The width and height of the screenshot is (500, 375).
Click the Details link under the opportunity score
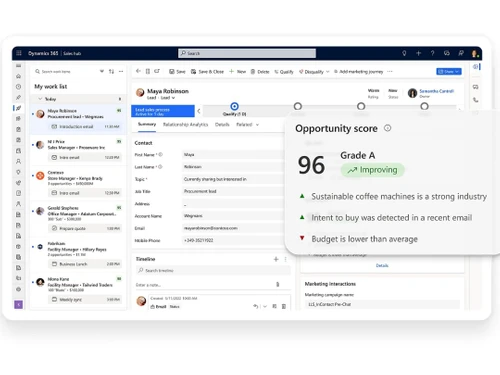(x=382, y=266)
